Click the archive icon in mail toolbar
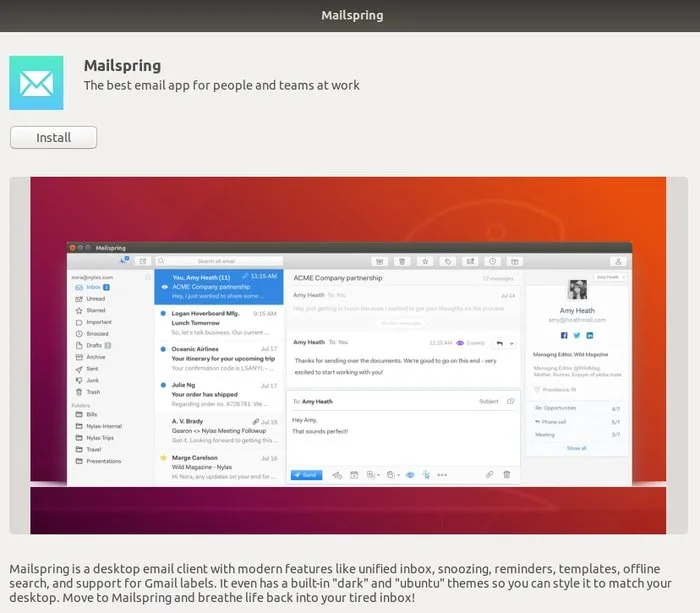Viewport: 700px width, 613px height. [379, 261]
